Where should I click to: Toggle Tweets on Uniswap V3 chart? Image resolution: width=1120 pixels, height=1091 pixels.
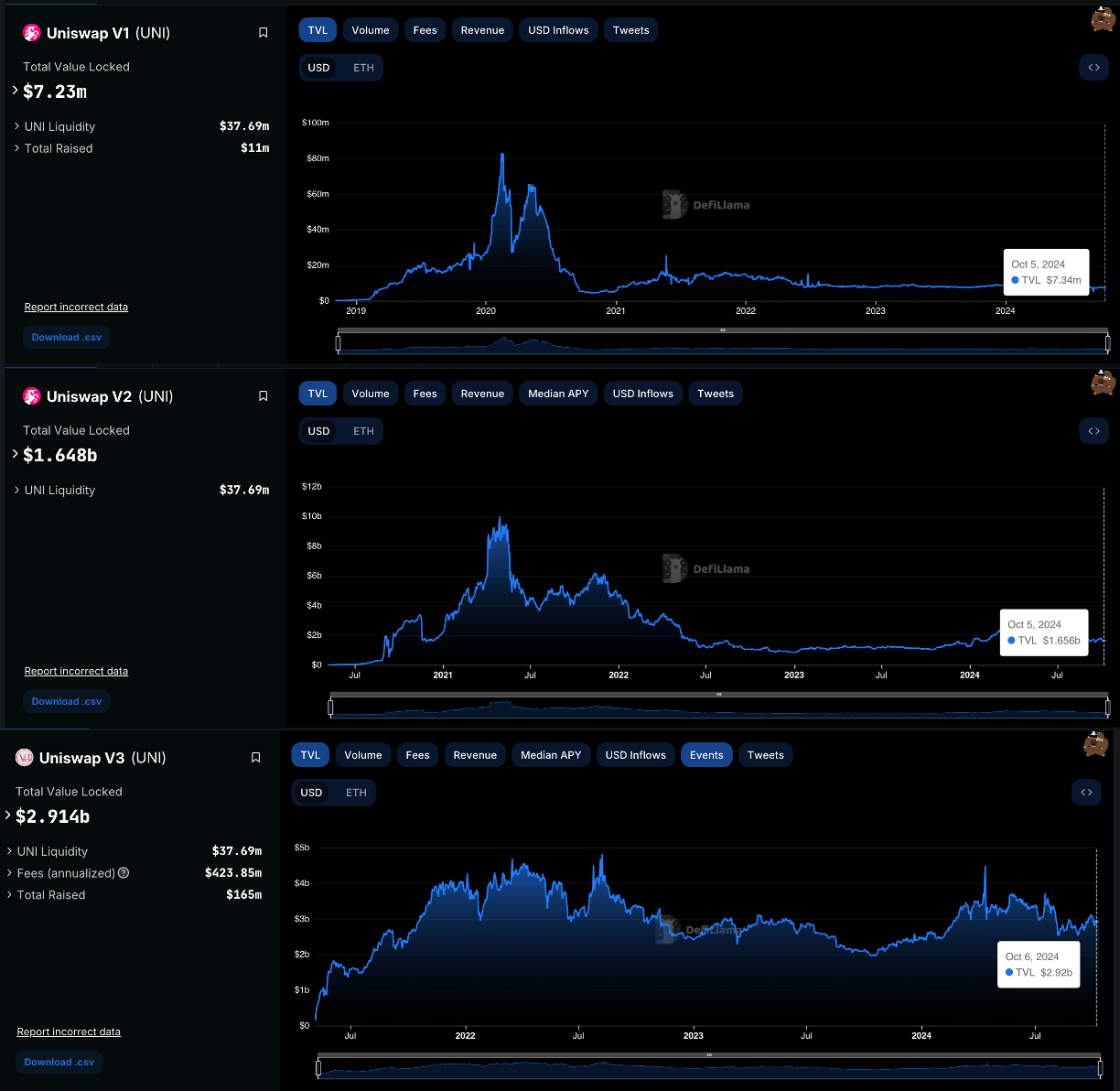(765, 755)
